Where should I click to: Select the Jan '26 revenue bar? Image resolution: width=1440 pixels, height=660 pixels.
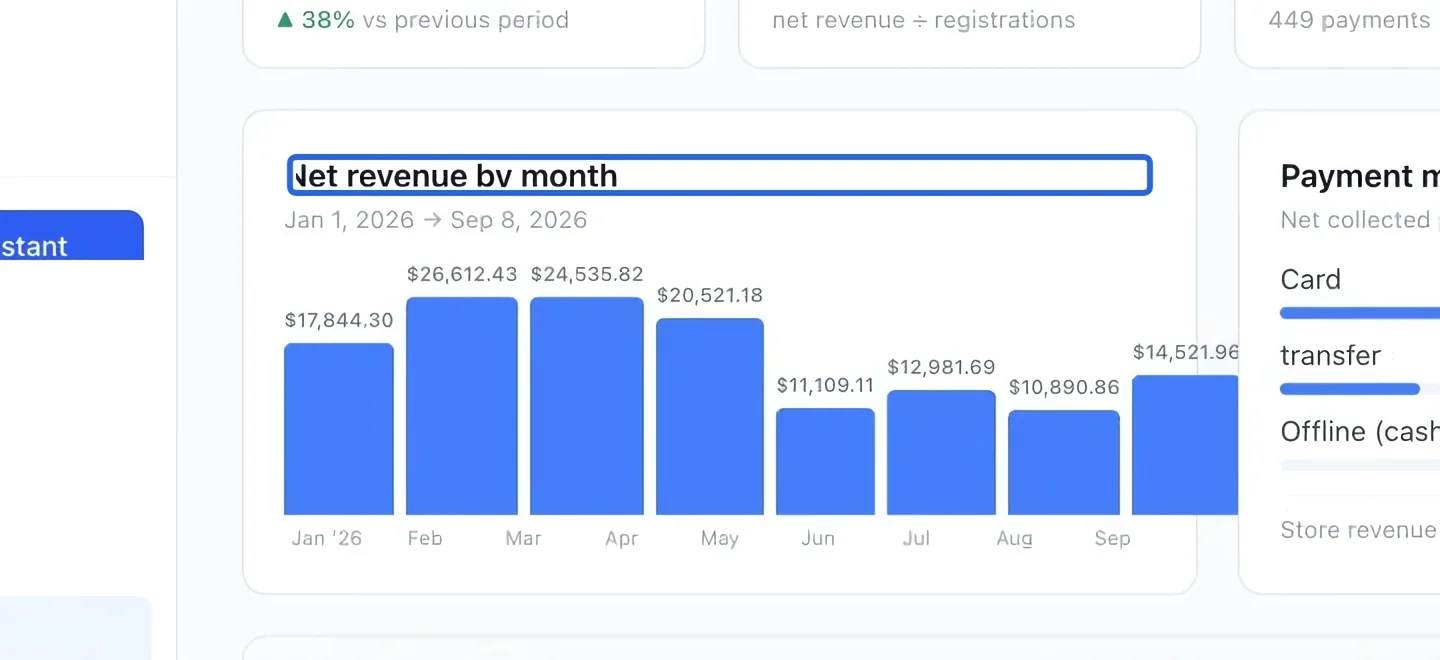339,429
